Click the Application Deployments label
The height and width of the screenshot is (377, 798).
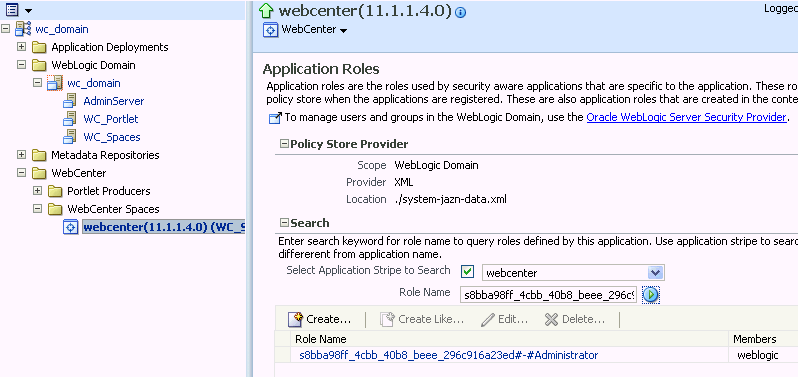click(110, 47)
